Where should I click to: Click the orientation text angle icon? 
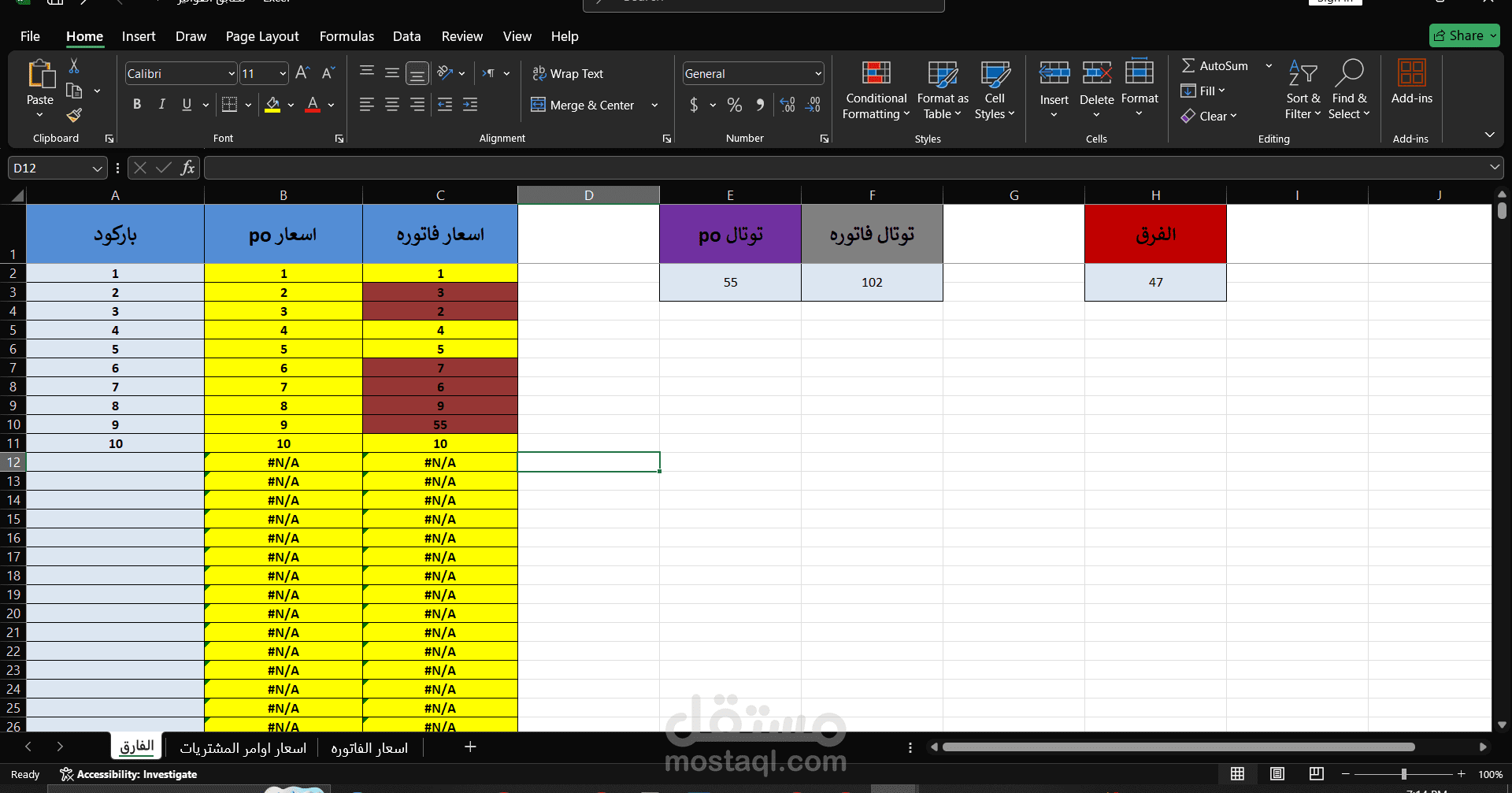tap(445, 72)
